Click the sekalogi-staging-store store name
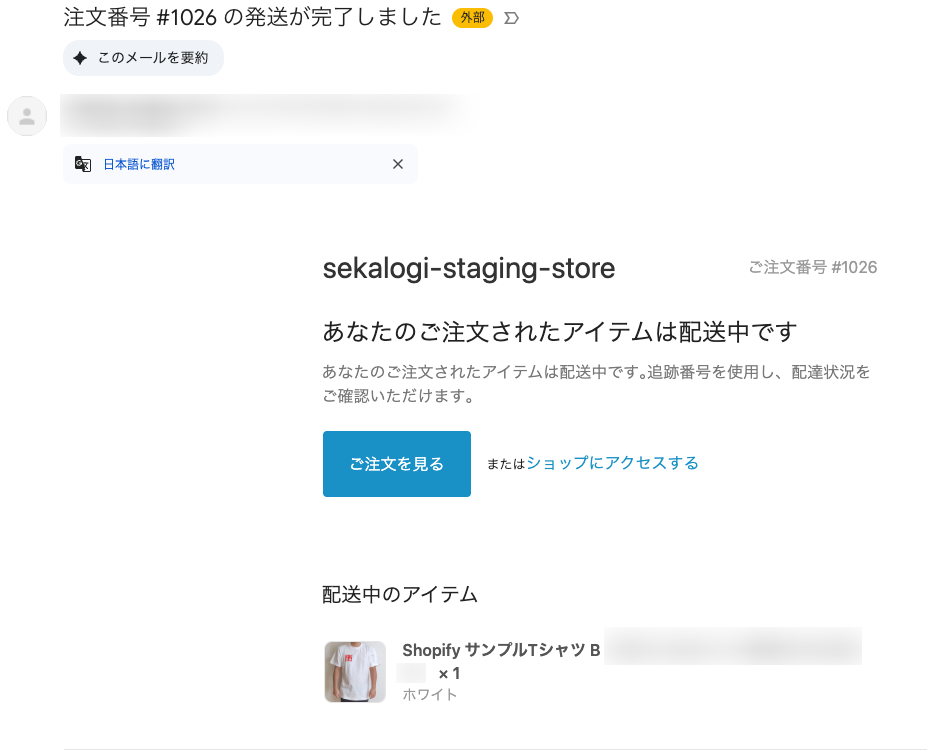The width and height of the screenshot is (927, 752). click(468, 268)
